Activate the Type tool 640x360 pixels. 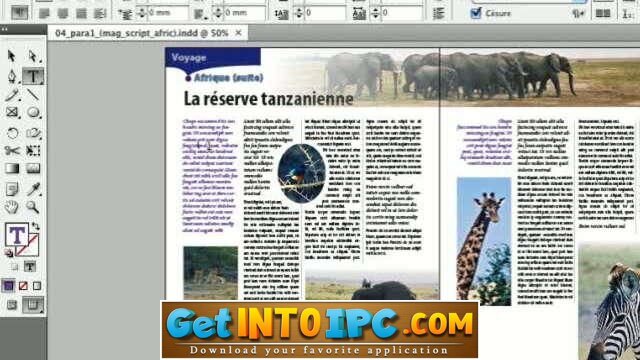(33, 76)
